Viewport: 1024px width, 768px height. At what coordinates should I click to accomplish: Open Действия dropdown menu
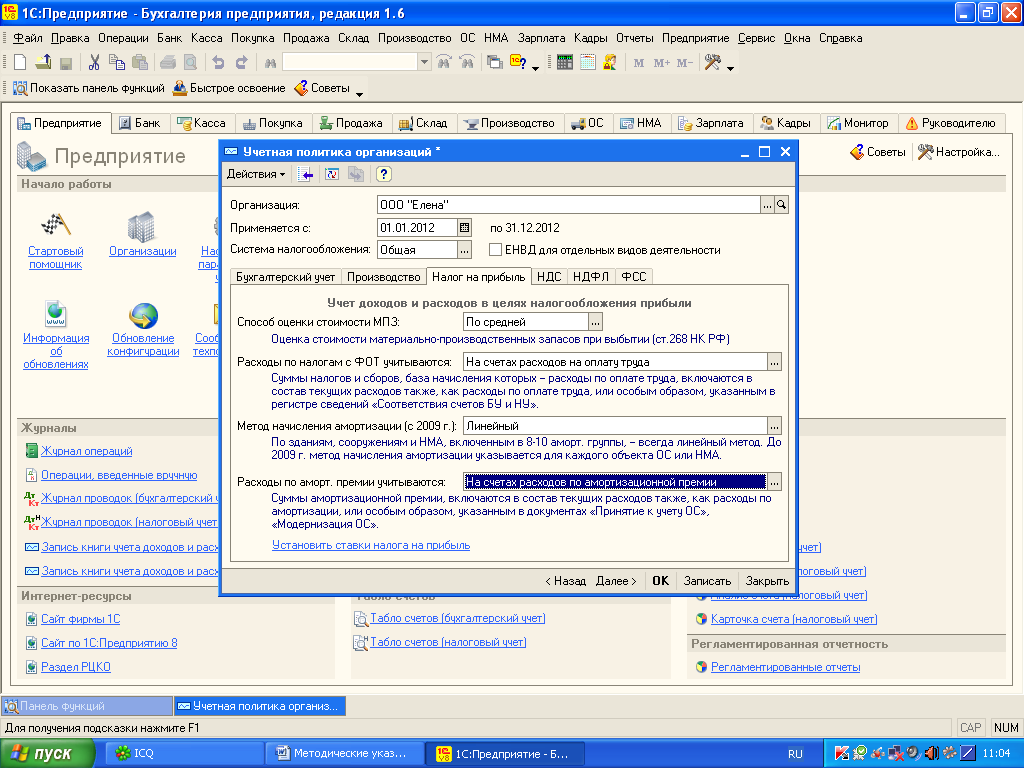[256, 174]
